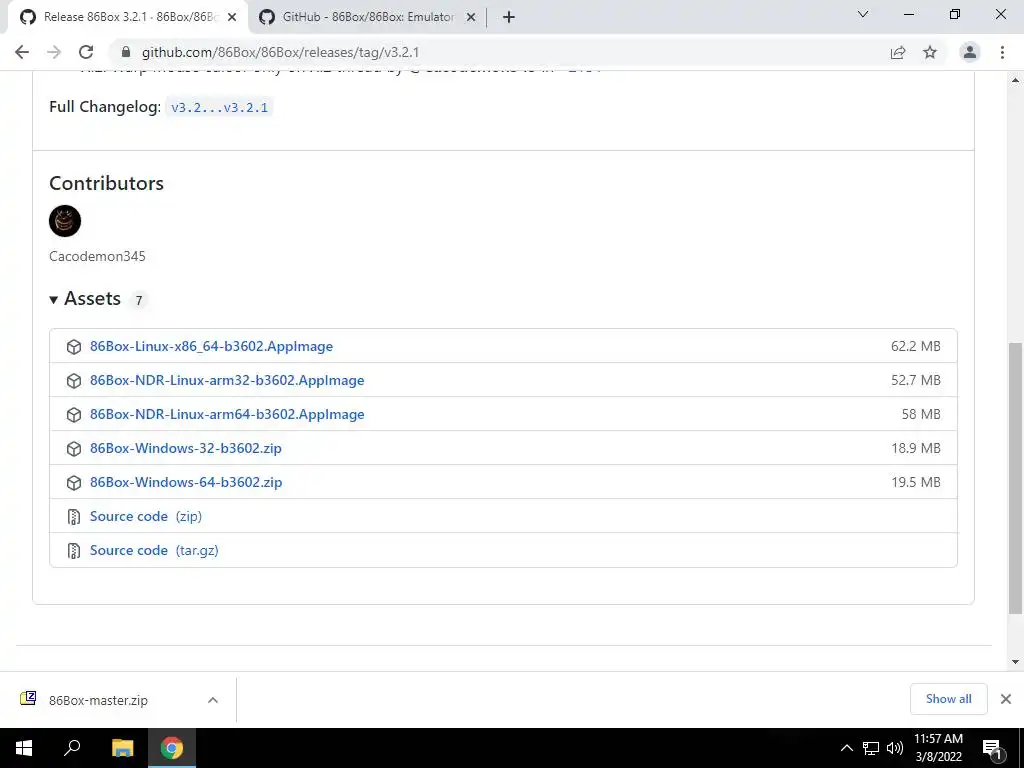
Task: Click the 18.9 MB file size
Action: point(916,448)
